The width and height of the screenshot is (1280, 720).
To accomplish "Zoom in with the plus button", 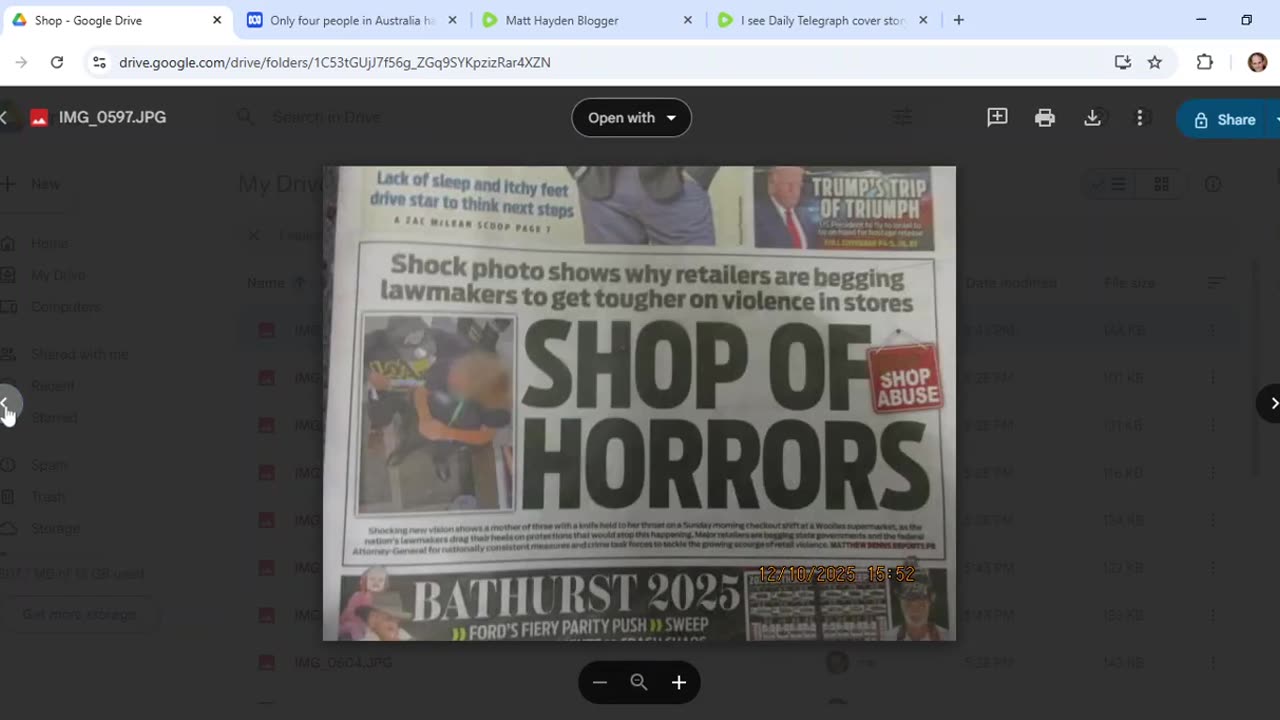I will (x=679, y=682).
